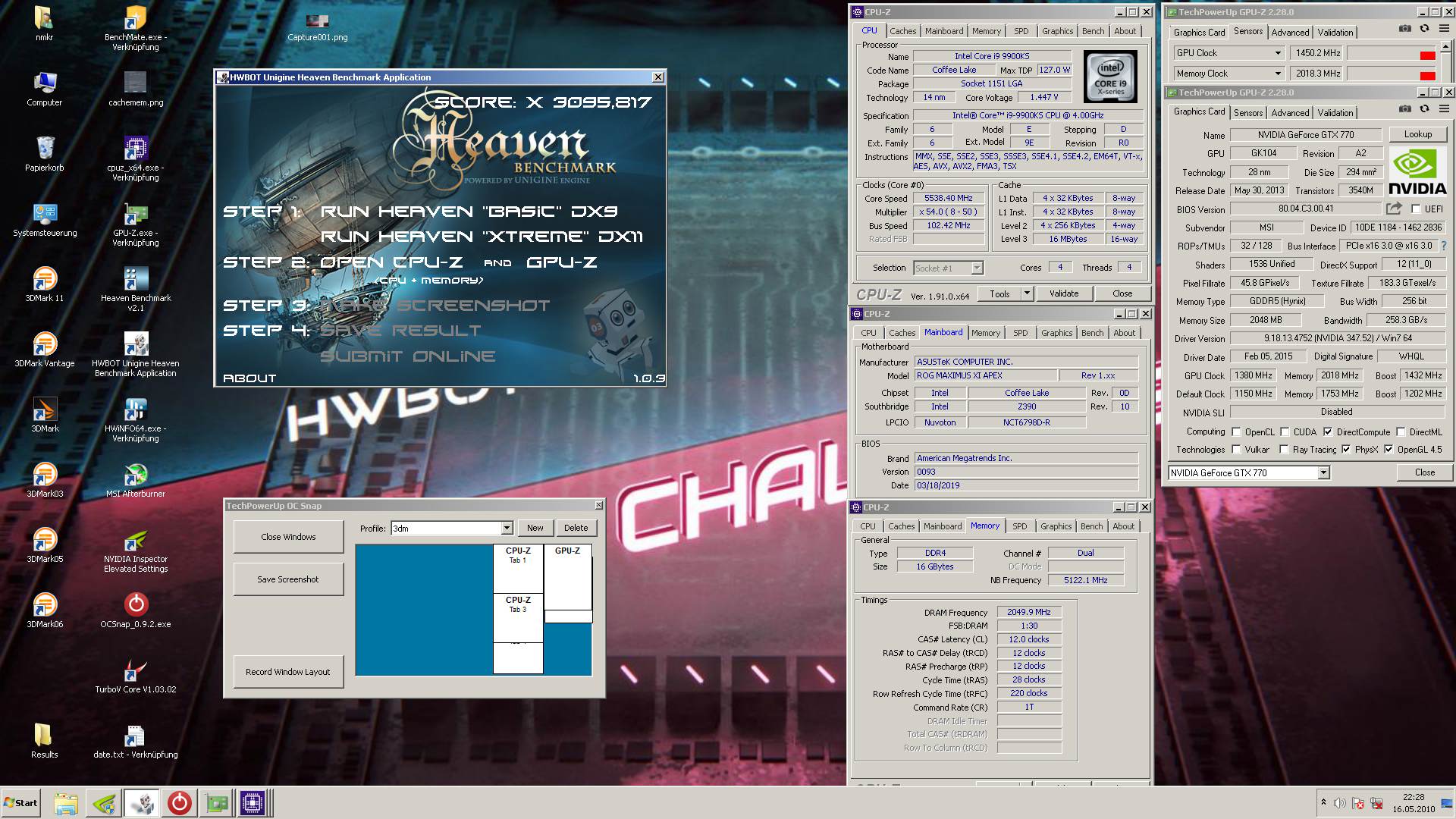Open hamburger menu in GPU-Z Sensors window
This screenshot has height=819, width=1456.
point(1443,29)
